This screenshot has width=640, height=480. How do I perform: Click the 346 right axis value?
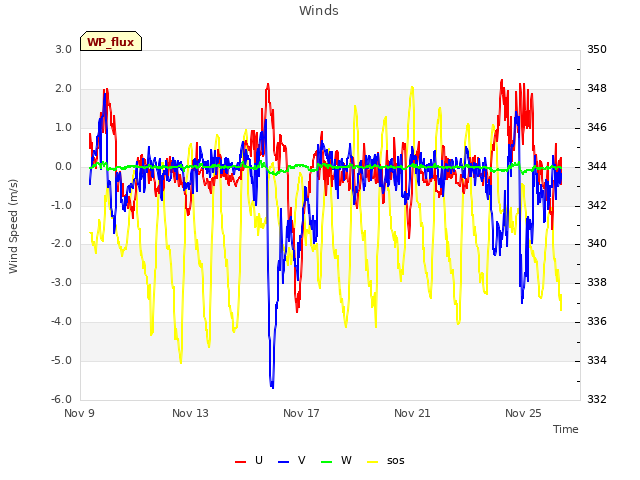[597, 128]
